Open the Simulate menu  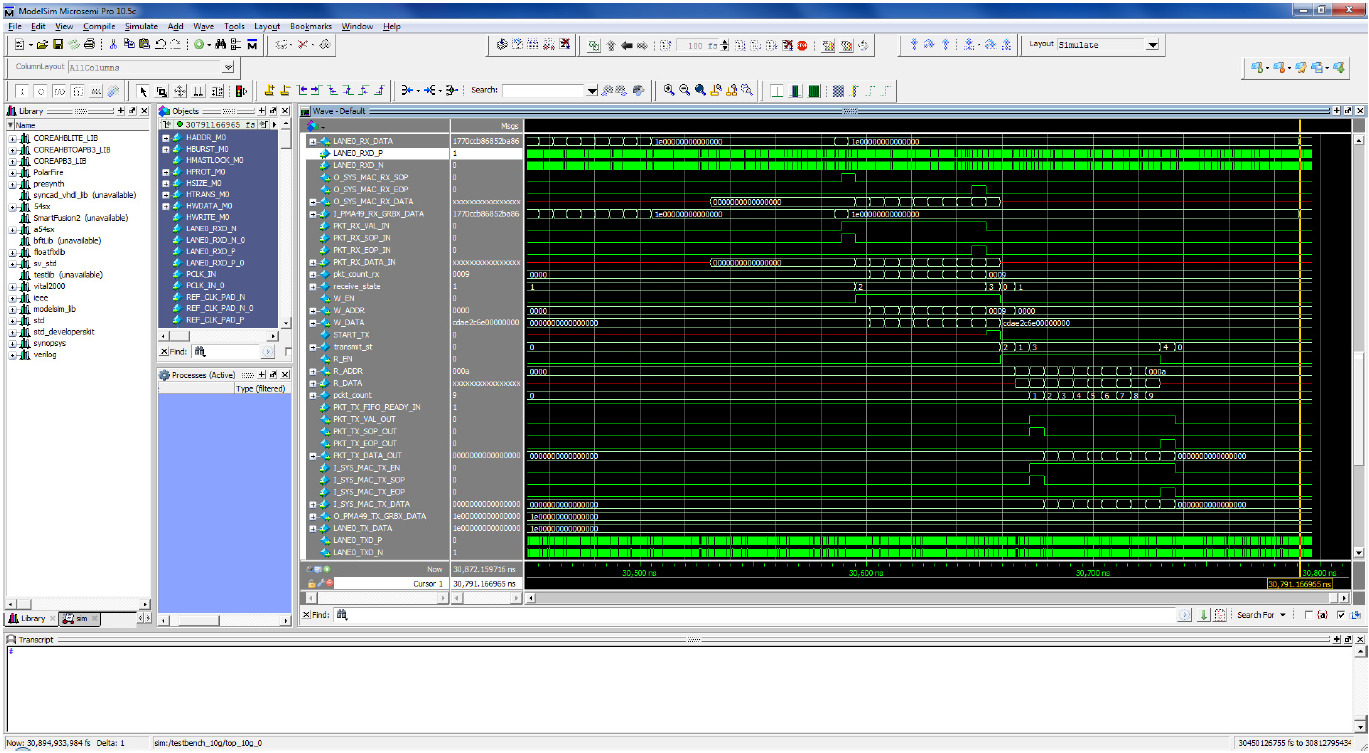tap(141, 26)
